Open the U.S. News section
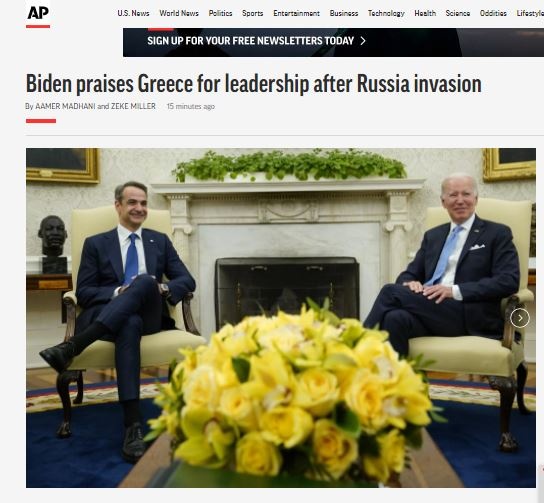544x503 pixels. [133, 13]
